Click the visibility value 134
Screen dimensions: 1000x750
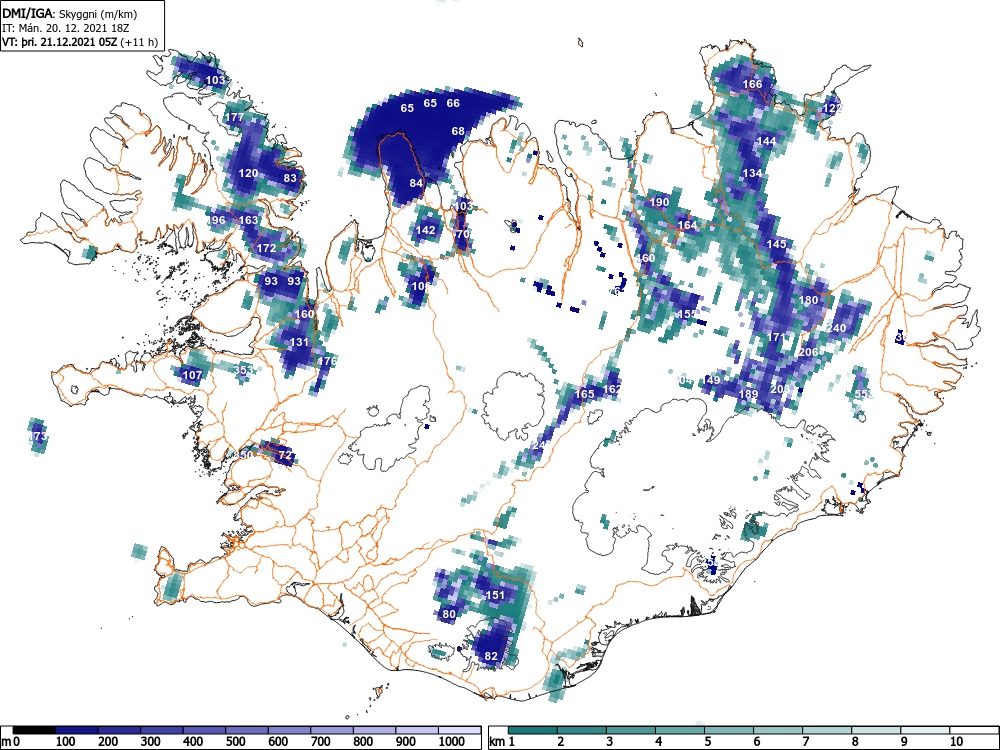[x=753, y=173]
